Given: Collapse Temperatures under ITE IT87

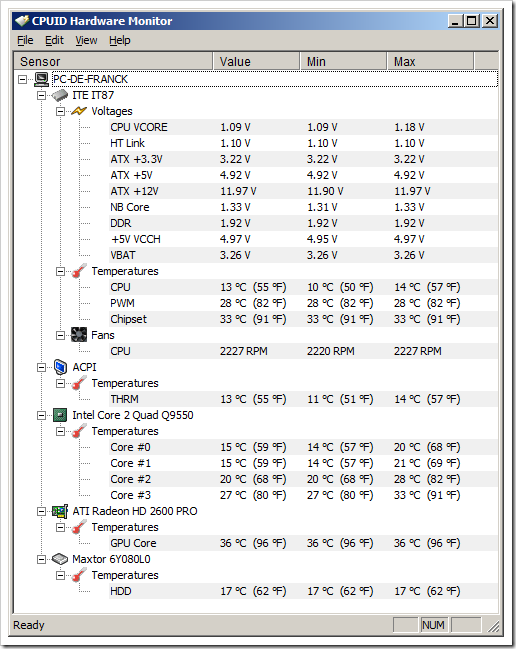Looking at the screenshot, I should (60, 272).
